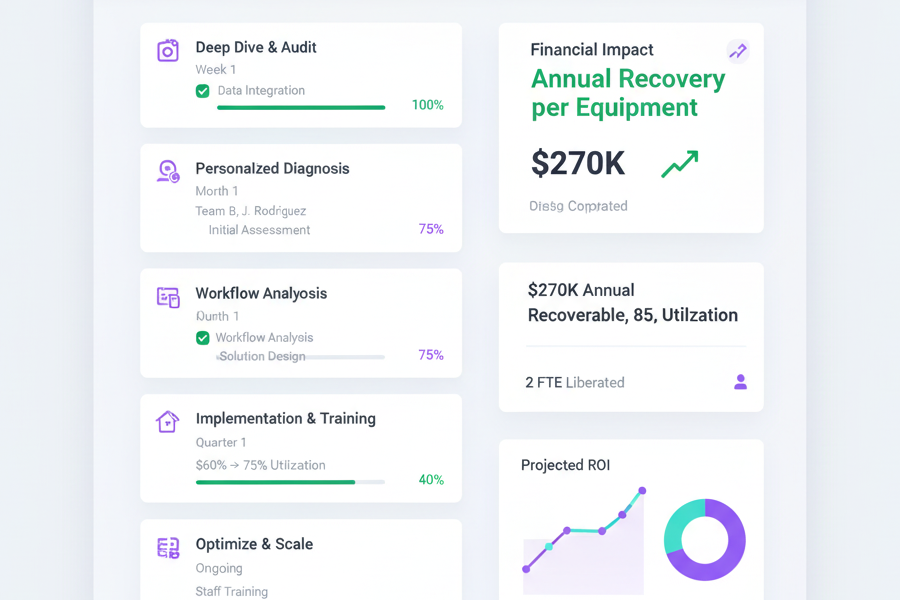Viewport: 900px width, 600px height.
Task: Select the Personalized Diagnosis step title
Action: [x=272, y=168]
